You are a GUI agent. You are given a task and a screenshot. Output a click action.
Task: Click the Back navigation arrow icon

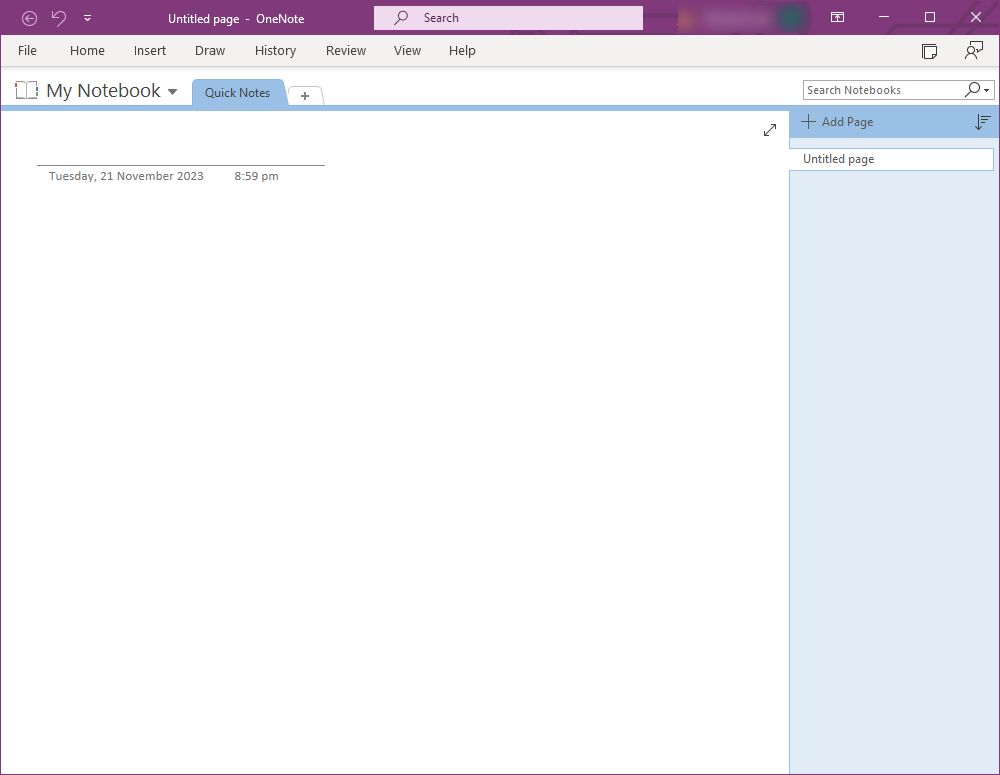[x=29, y=18]
